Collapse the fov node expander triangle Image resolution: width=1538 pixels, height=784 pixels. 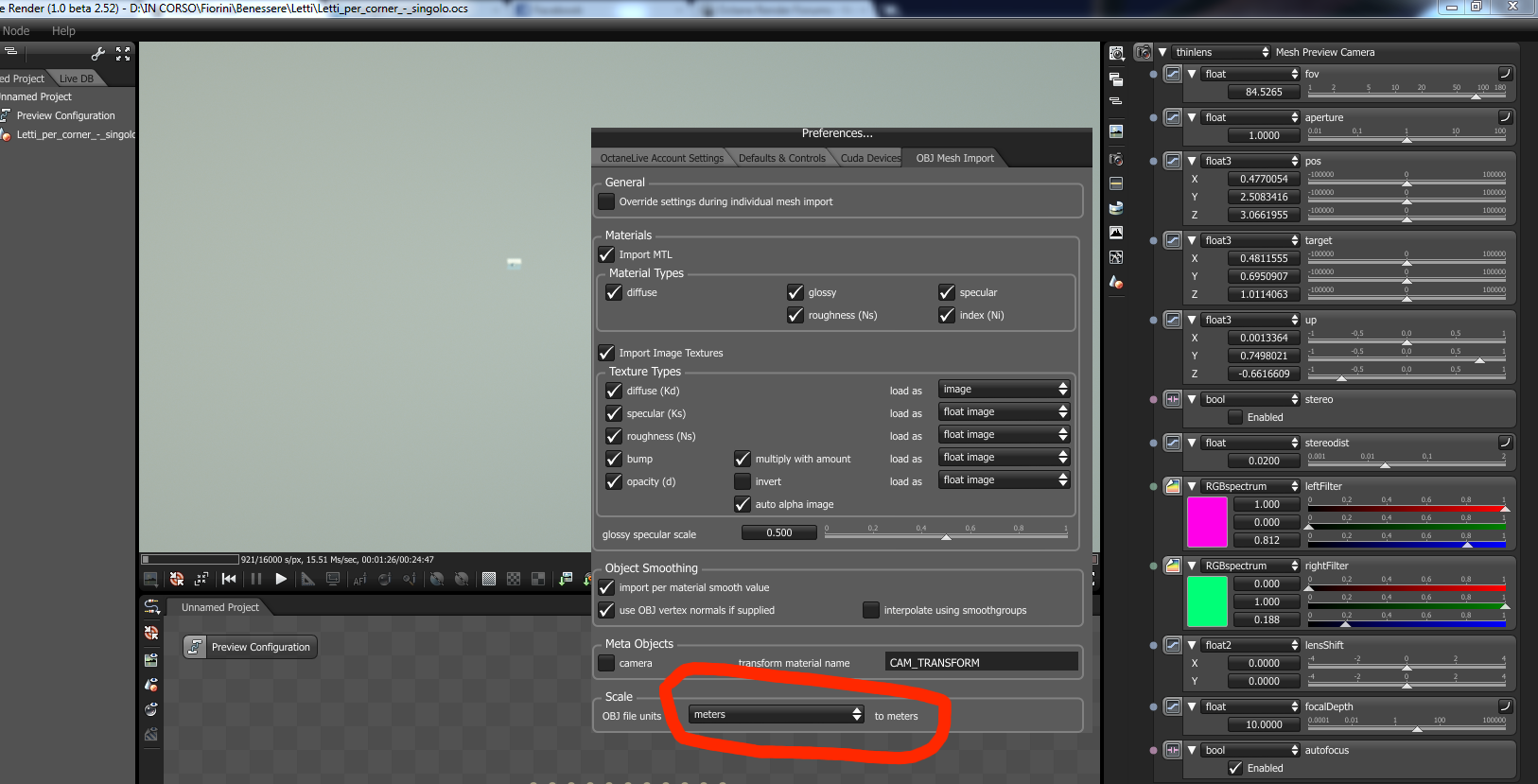click(x=1192, y=74)
